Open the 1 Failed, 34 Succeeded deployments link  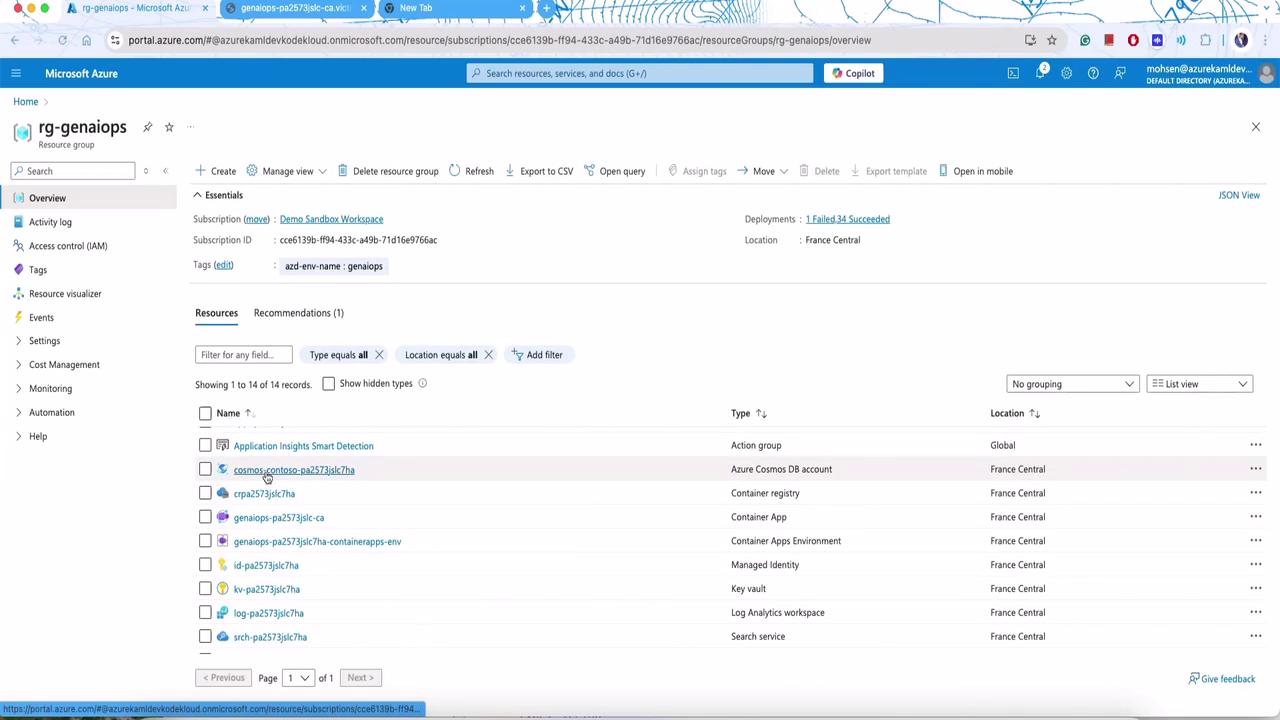click(x=847, y=219)
